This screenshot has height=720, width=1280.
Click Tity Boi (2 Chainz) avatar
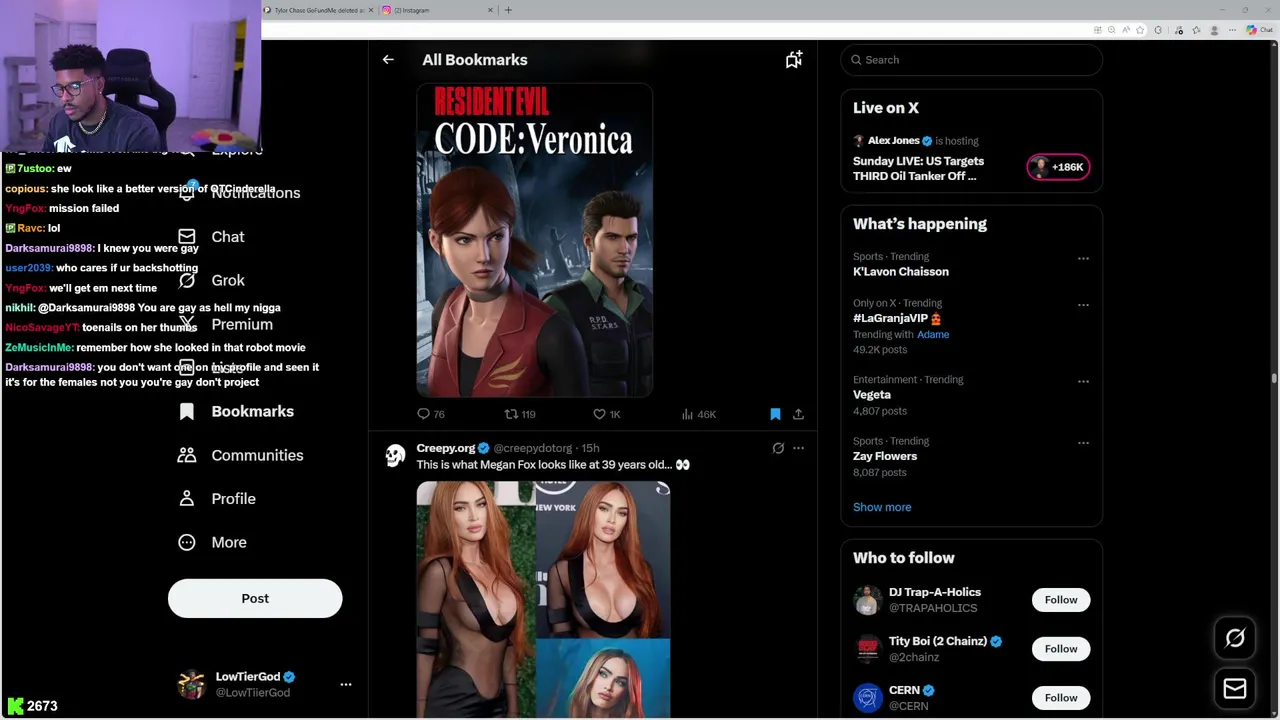tap(867, 649)
